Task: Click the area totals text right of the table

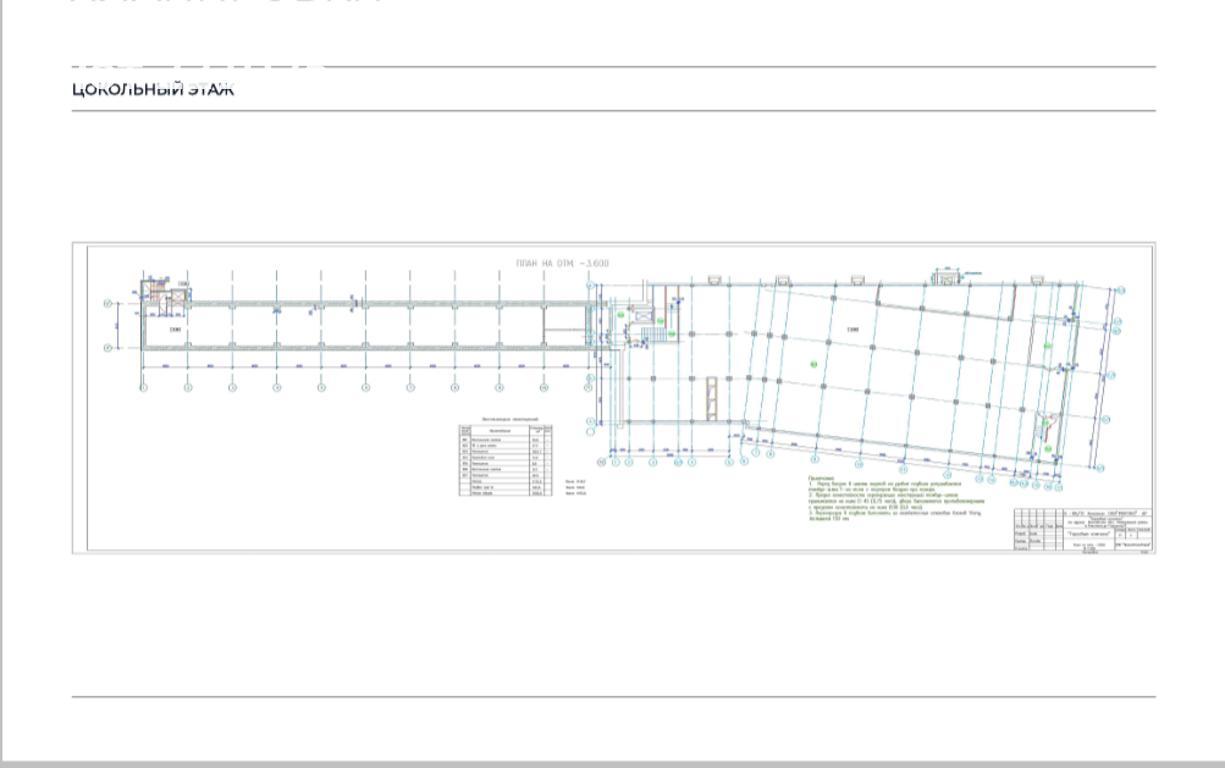Action: [576, 487]
